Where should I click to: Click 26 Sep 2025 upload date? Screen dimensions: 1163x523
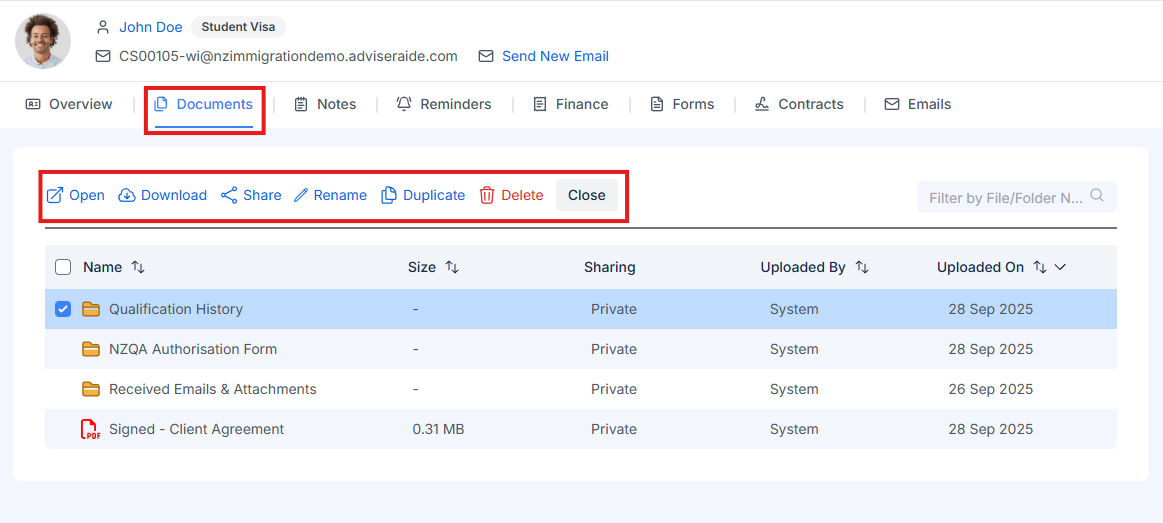click(x=990, y=389)
